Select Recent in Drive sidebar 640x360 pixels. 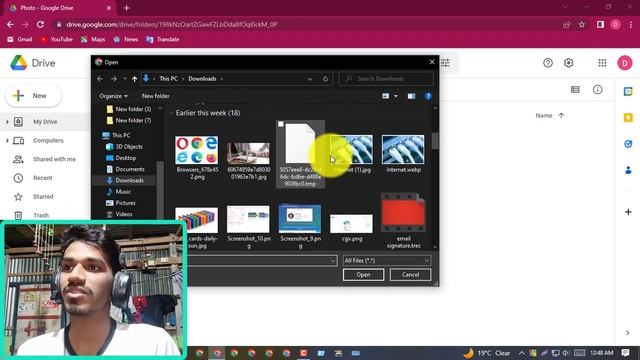(x=42, y=178)
